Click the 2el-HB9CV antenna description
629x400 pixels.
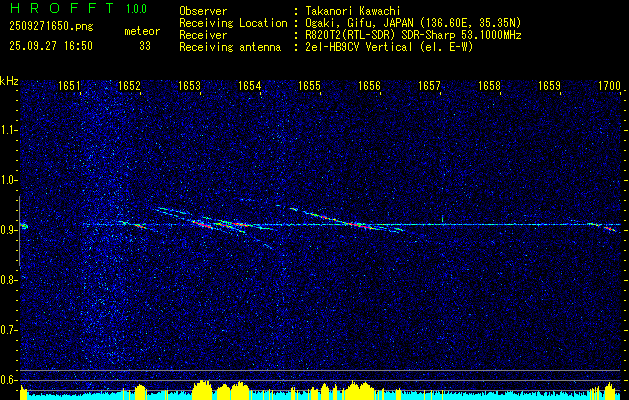[389, 47]
